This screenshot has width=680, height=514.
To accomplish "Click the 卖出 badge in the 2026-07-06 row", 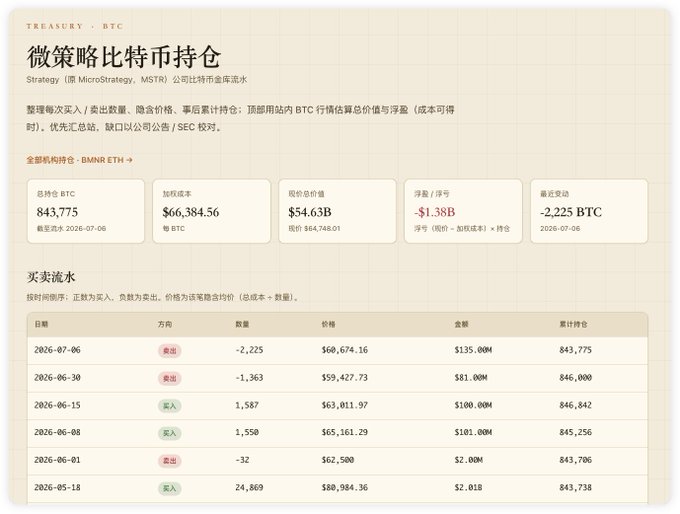I will coord(170,350).
